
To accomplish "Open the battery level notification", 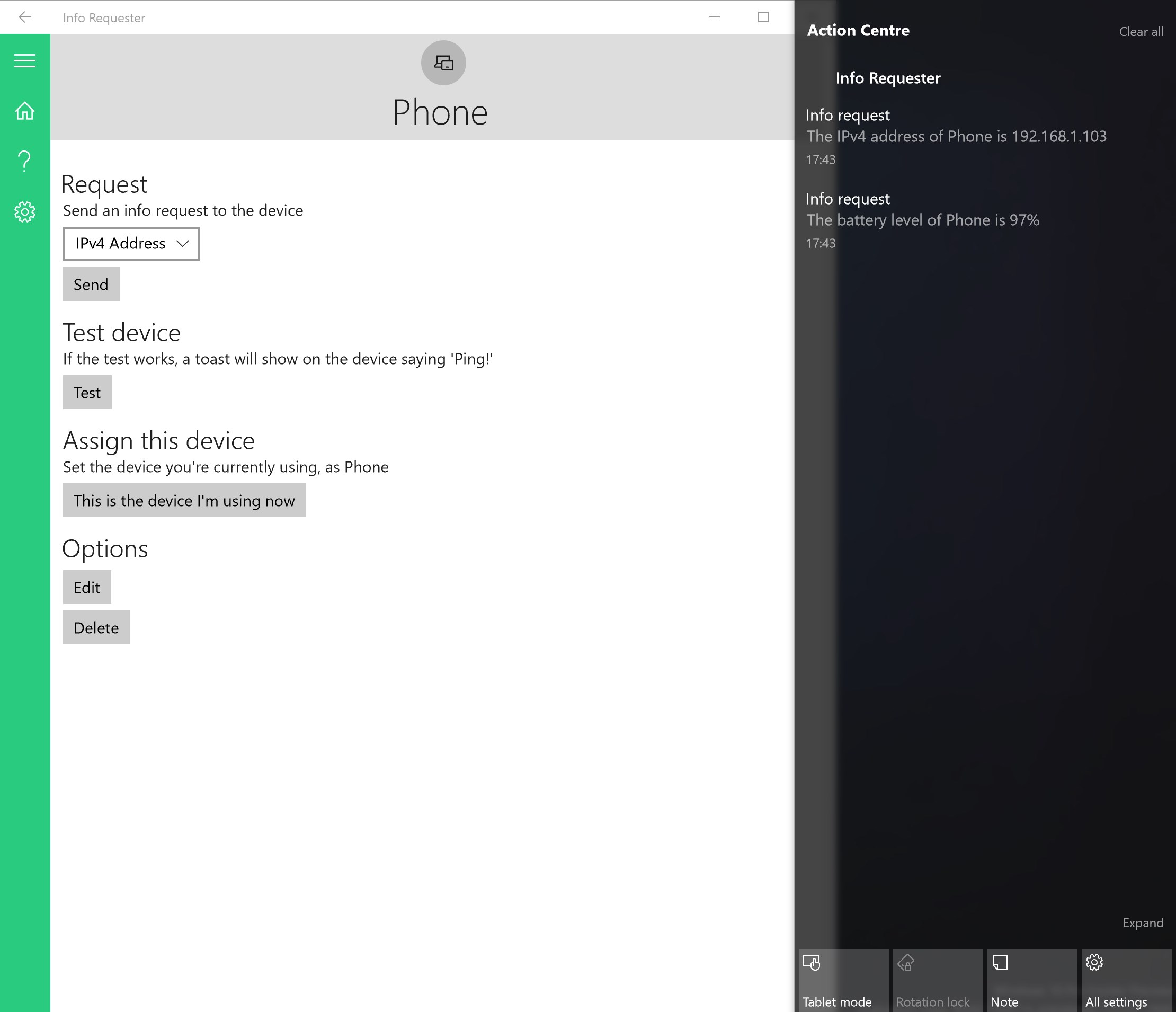I will [923, 220].
